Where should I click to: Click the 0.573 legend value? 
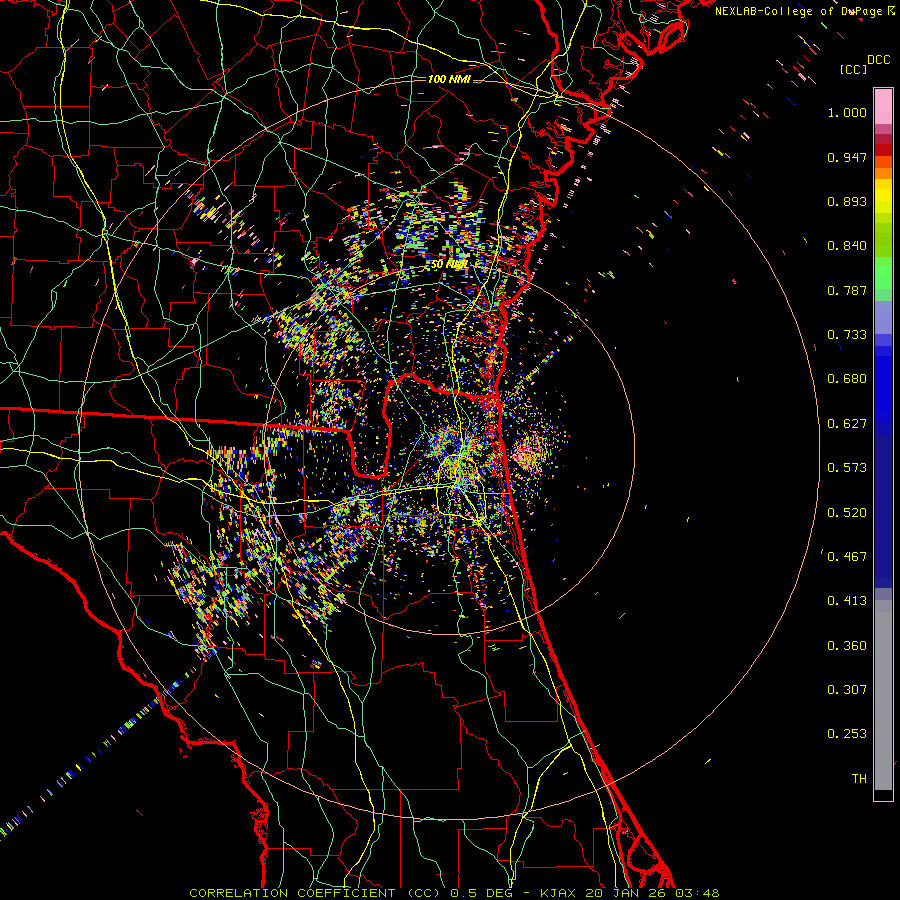coord(847,468)
